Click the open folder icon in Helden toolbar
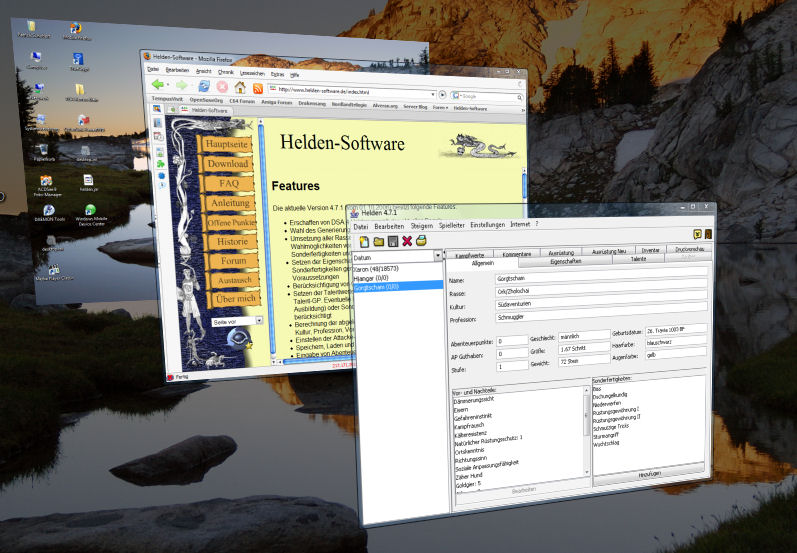The image size is (797, 553). pyautogui.click(x=379, y=241)
